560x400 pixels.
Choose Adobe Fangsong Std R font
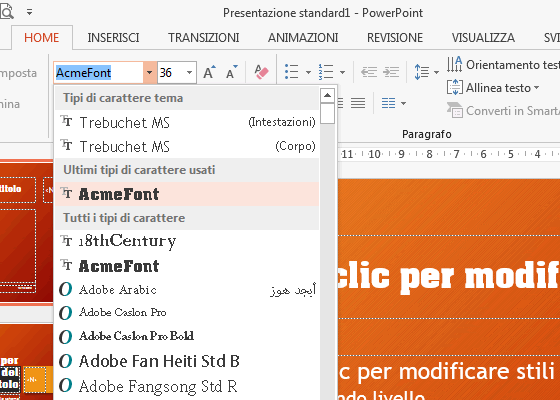(x=187, y=386)
